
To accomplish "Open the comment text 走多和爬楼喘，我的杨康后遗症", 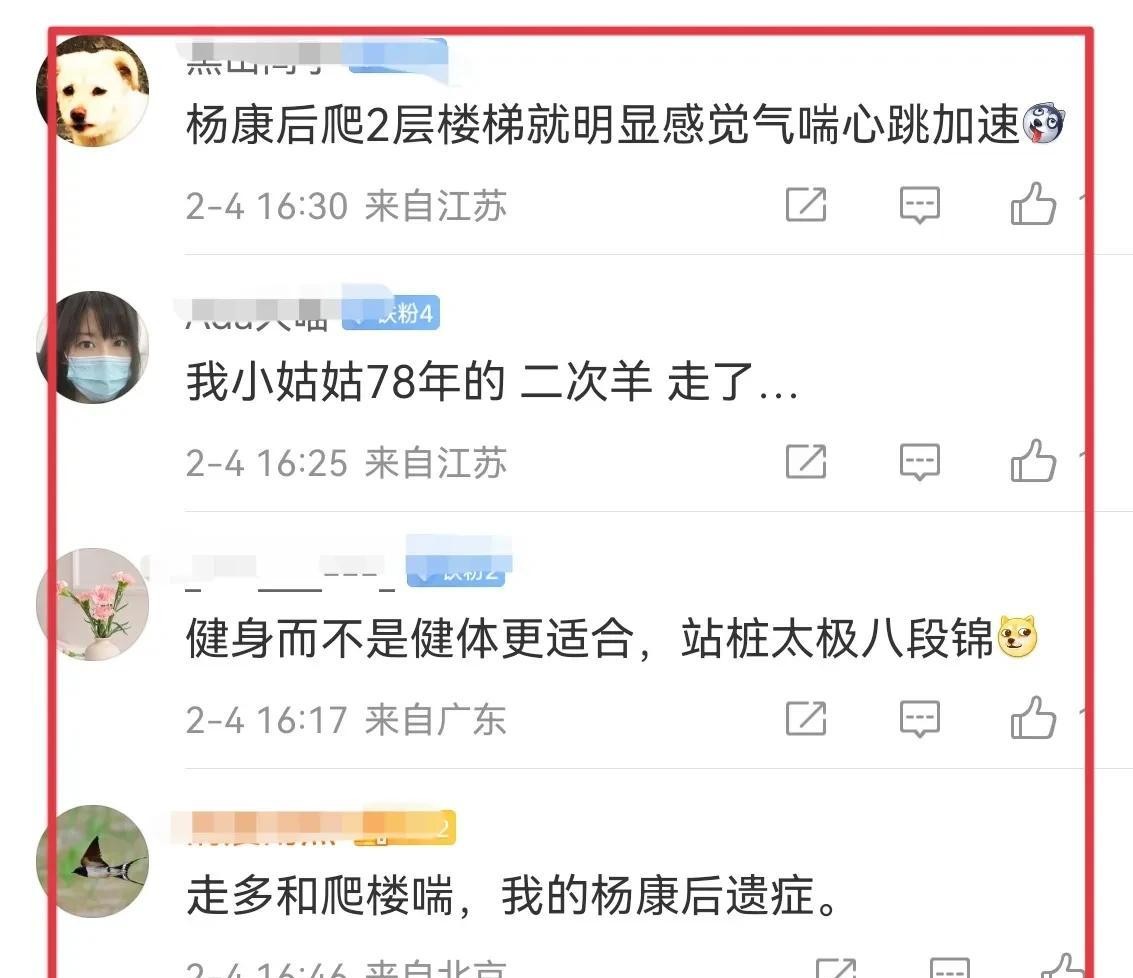I will coord(512,896).
